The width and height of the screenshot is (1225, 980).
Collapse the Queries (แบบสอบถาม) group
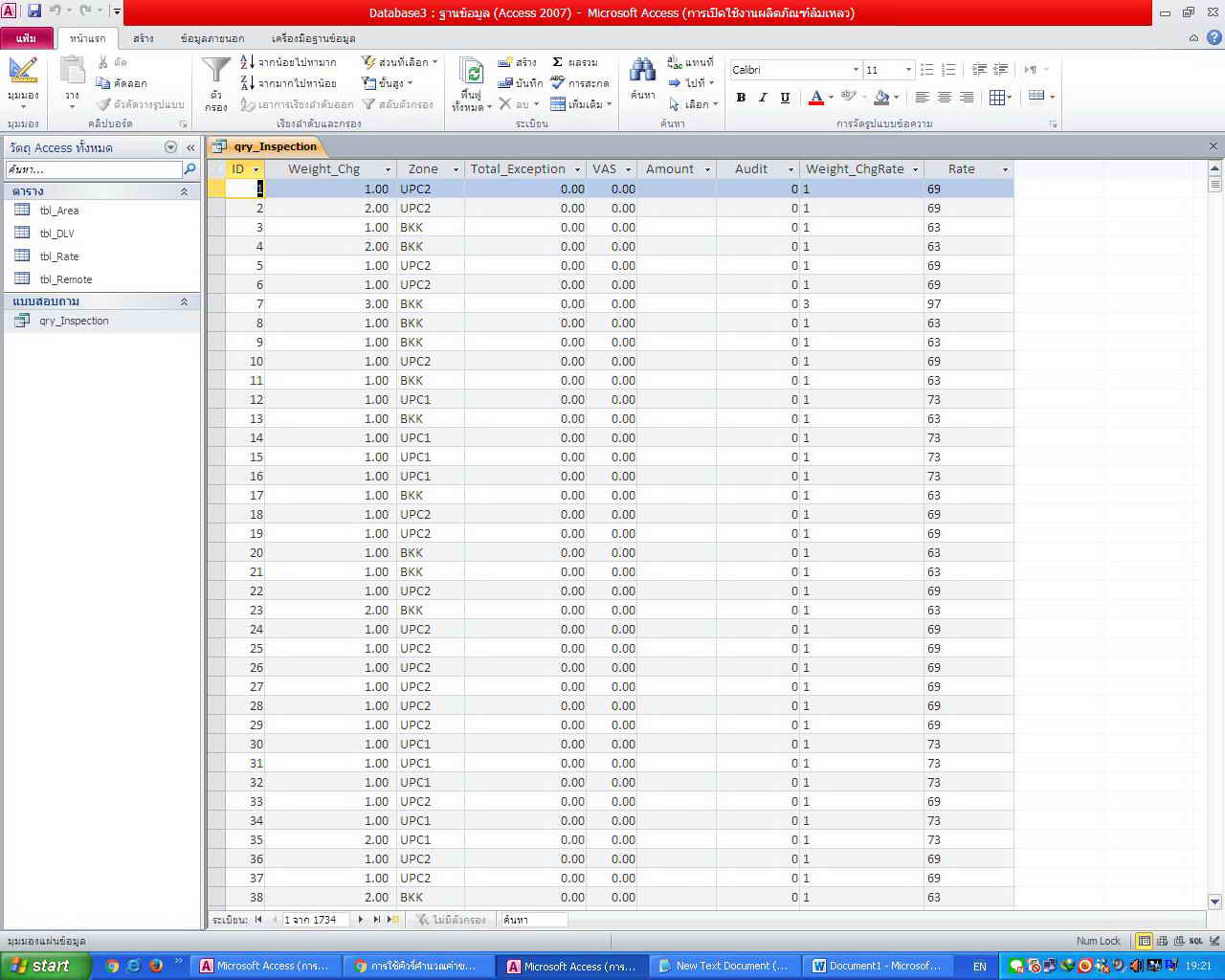pyautogui.click(x=184, y=301)
